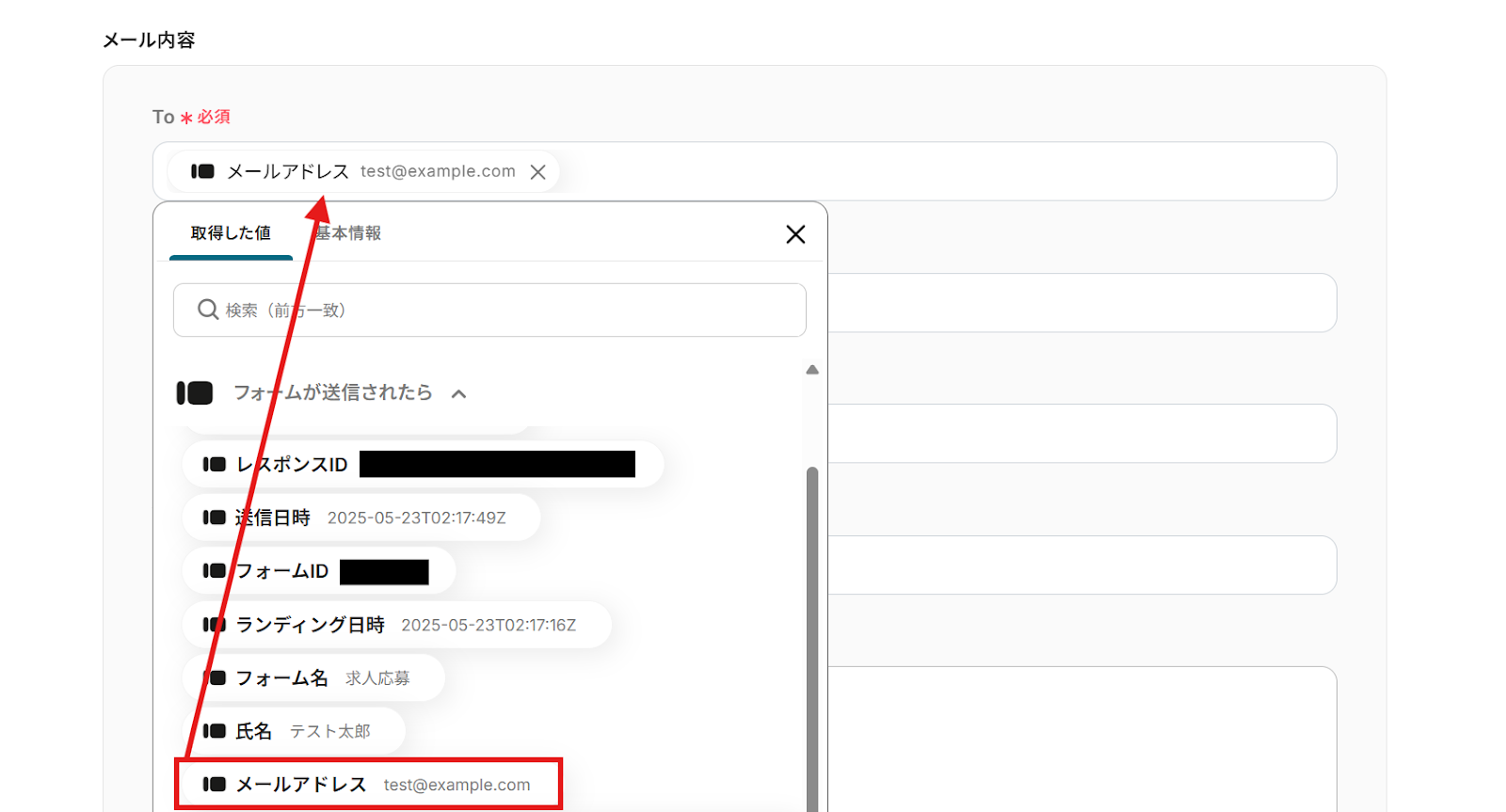Click the value list scrollbar thumb

(x=812, y=640)
